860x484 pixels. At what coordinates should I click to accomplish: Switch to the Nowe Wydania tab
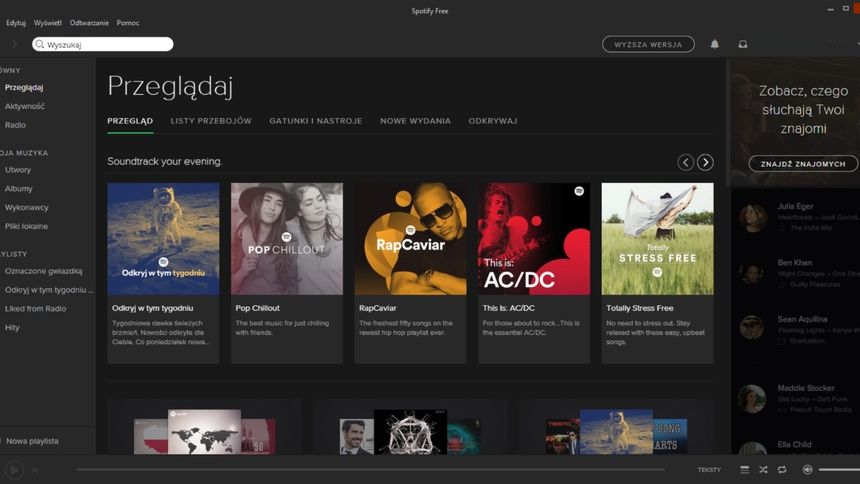pos(415,121)
